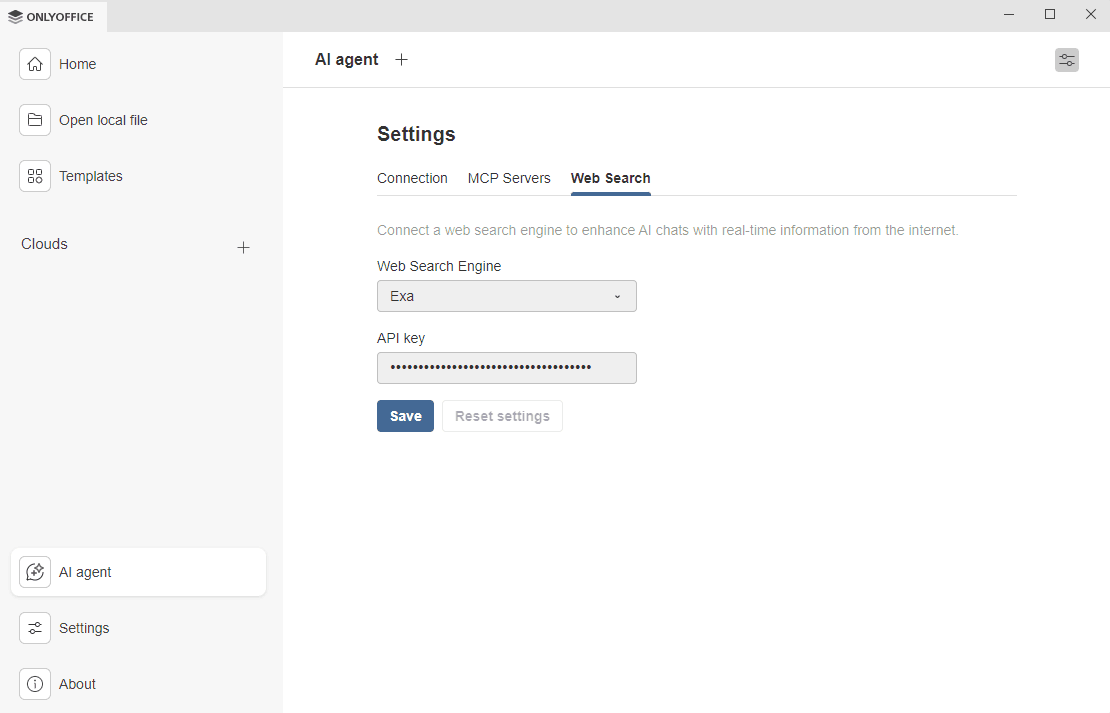Select the Web Search tab
This screenshot has width=1110, height=713.
[610, 178]
